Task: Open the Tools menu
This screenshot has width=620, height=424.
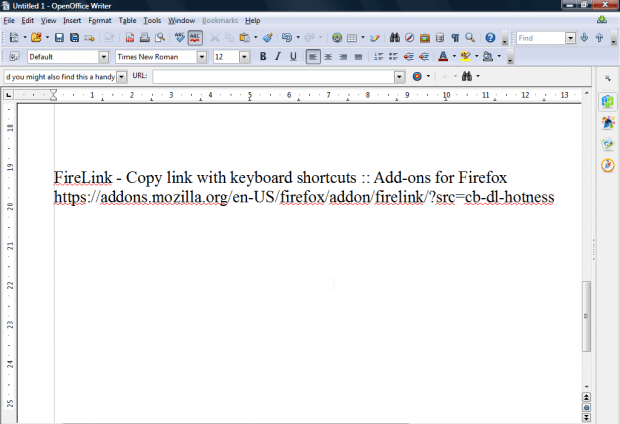Action: click(152, 21)
